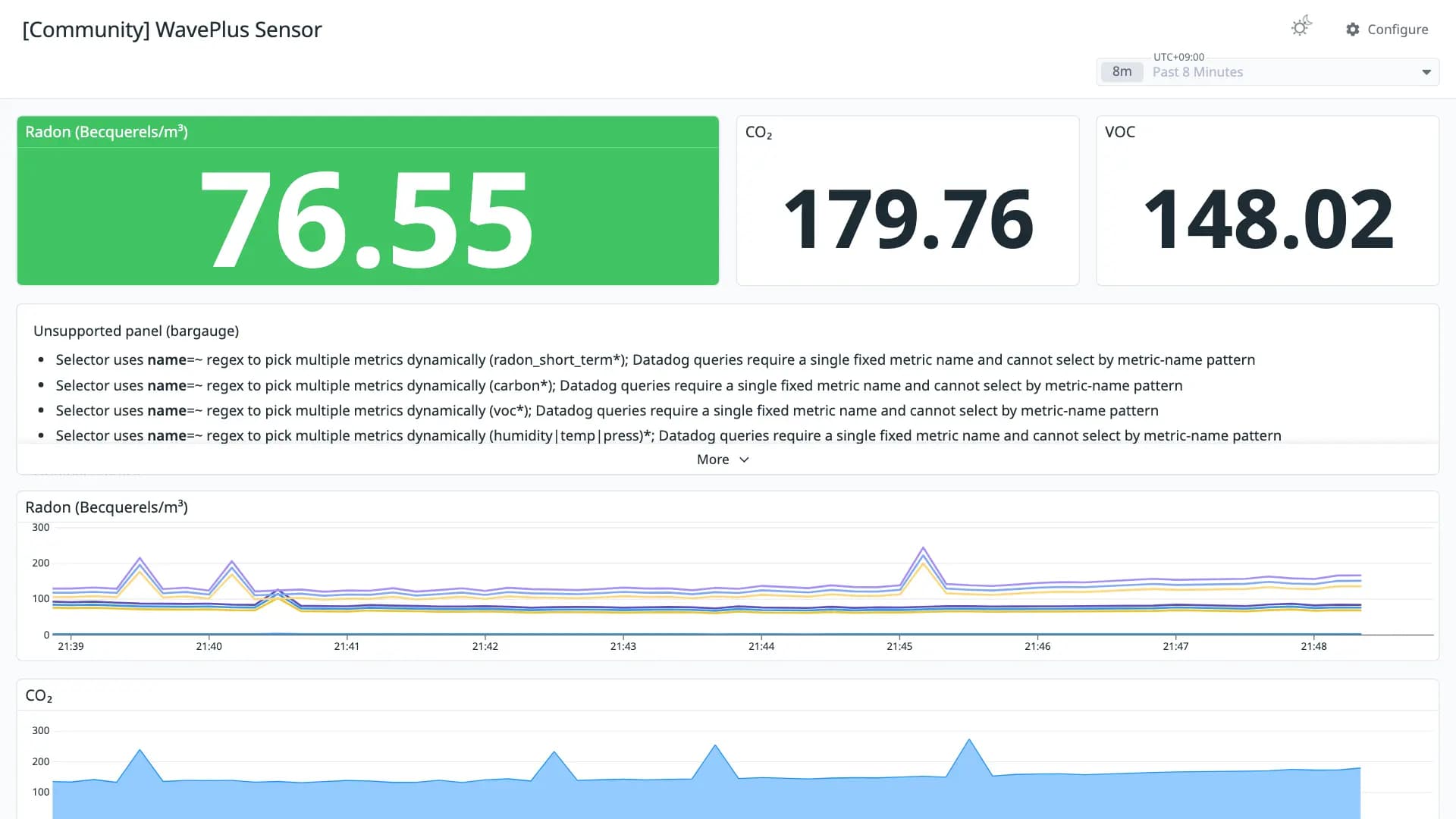Click the 21:42 tick on Radon graph
1456x819 pixels.
(x=485, y=646)
